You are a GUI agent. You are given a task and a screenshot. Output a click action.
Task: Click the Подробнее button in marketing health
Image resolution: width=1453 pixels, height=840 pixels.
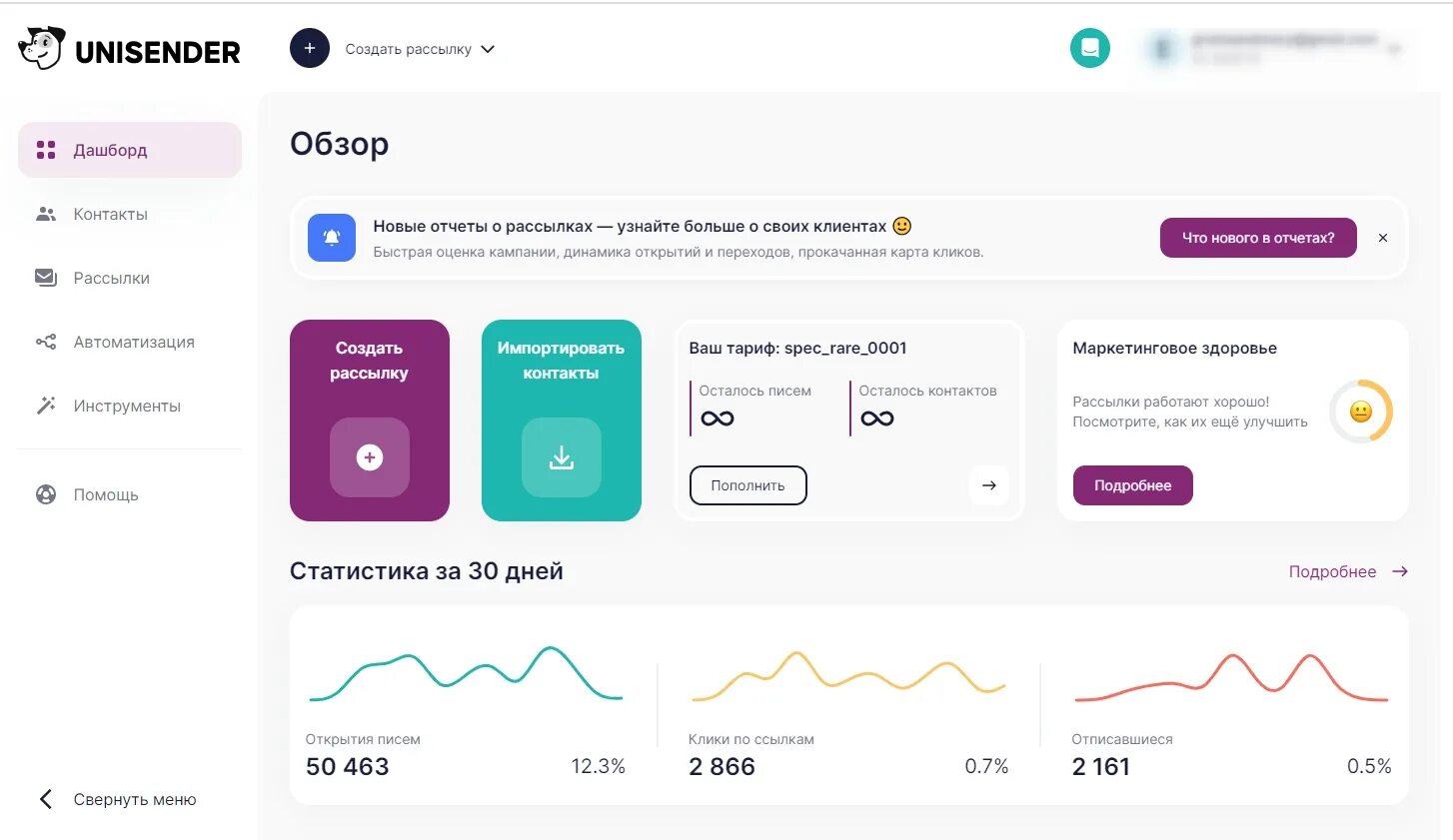point(1133,485)
